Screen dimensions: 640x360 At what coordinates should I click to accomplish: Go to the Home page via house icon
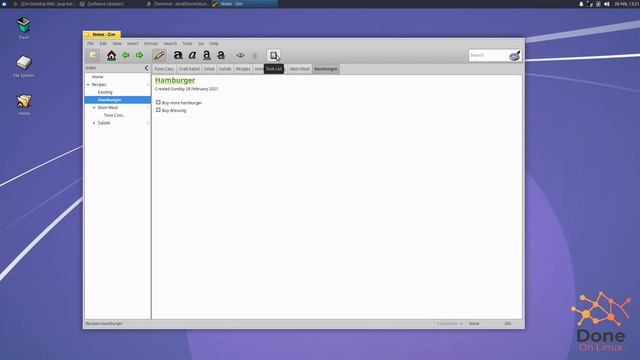tap(111, 55)
